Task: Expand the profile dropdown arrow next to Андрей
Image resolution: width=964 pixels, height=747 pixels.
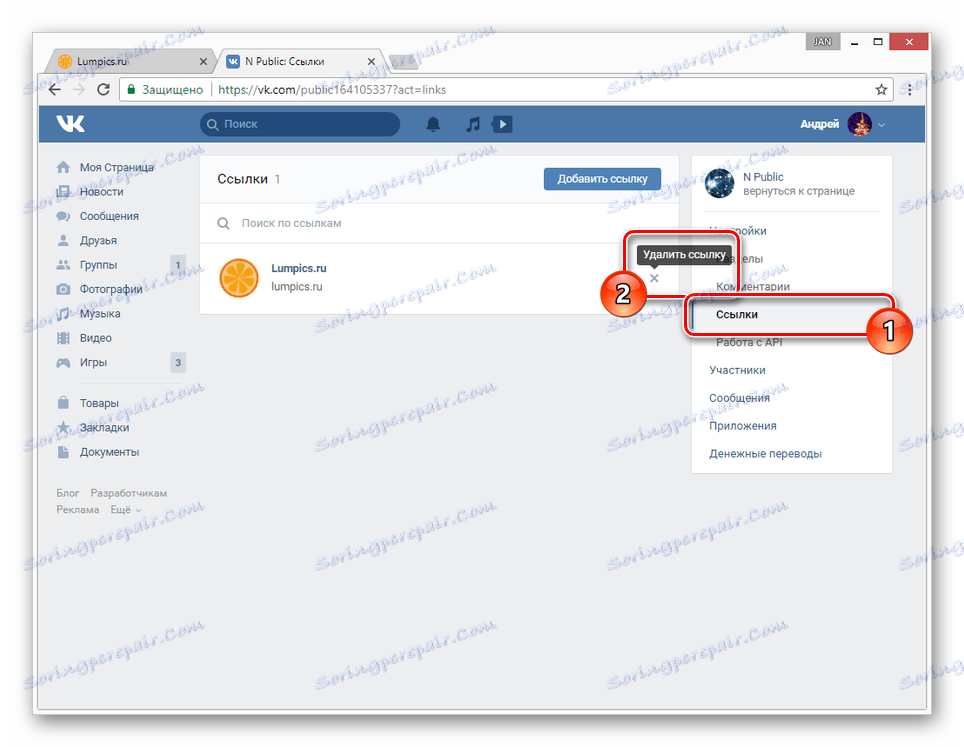Action: 882,125
